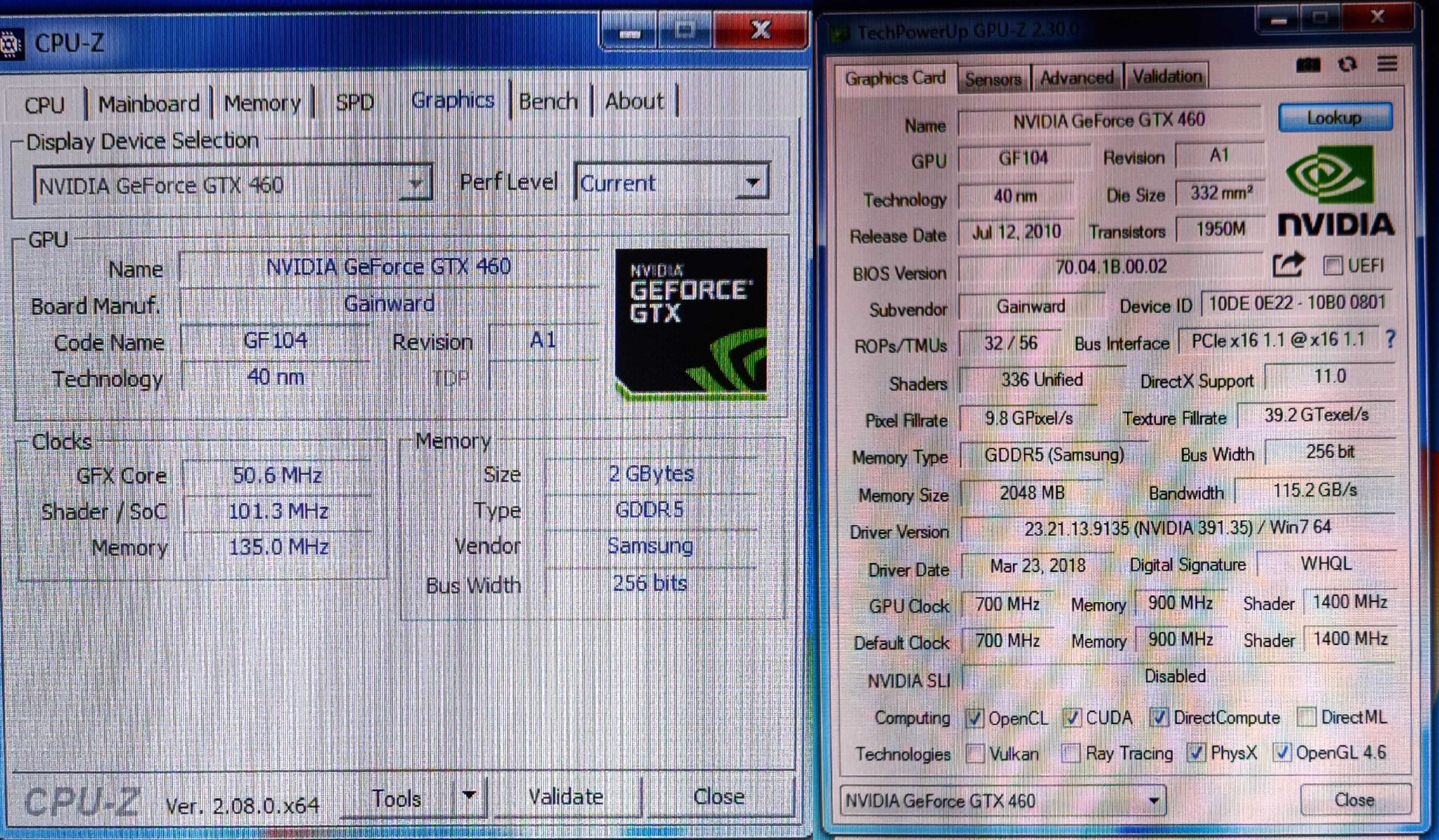
Task: Switch to Memory tab in CPU-Z
Action: point(262,103)
